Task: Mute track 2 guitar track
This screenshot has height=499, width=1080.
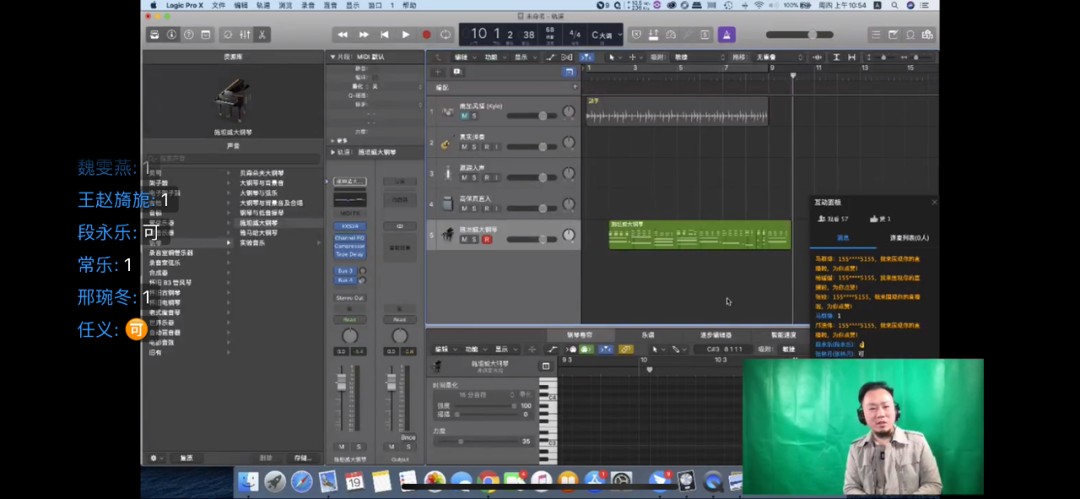Action: coord(464,147)
